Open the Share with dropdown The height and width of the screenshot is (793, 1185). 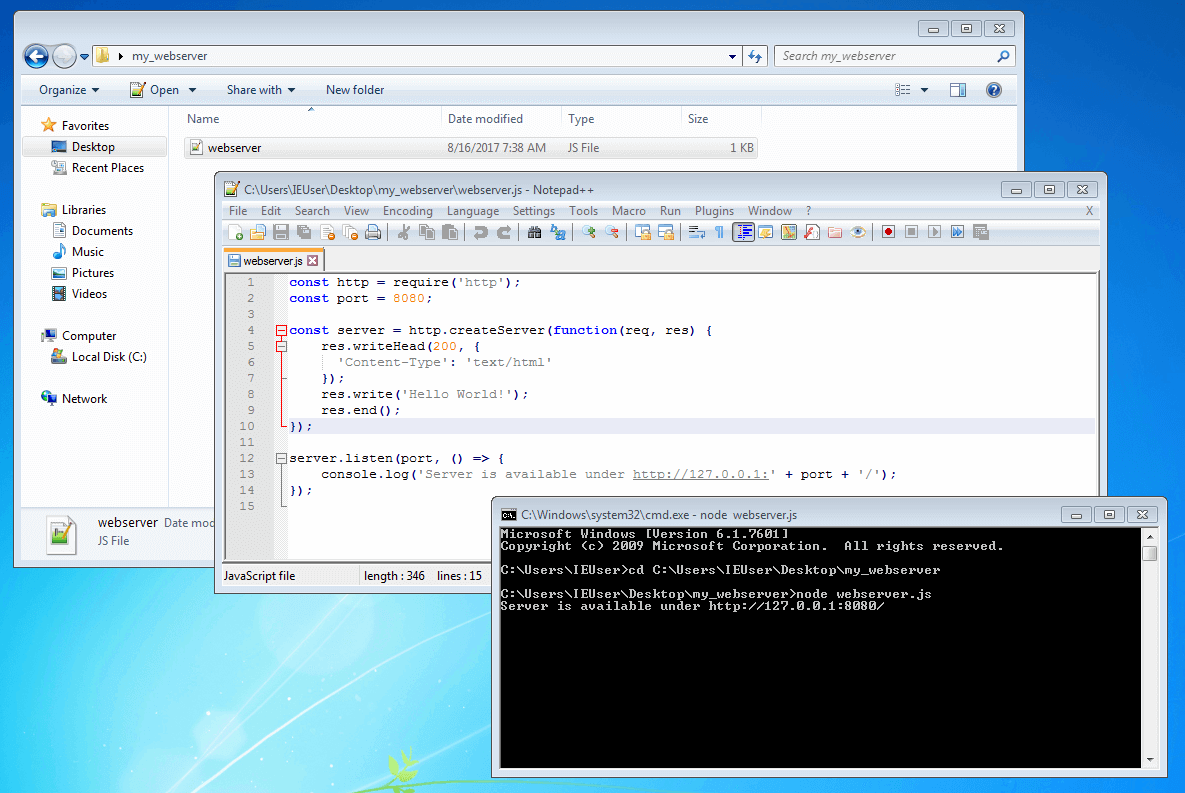[261, 90]
